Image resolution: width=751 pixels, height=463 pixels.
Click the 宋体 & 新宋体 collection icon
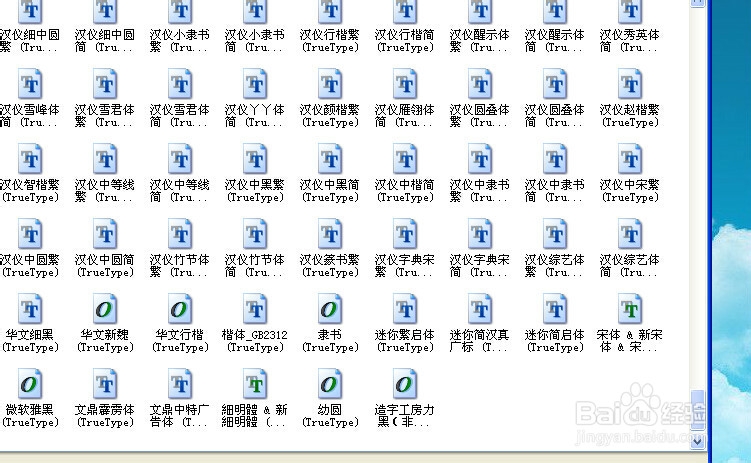[x=630, y=309]
